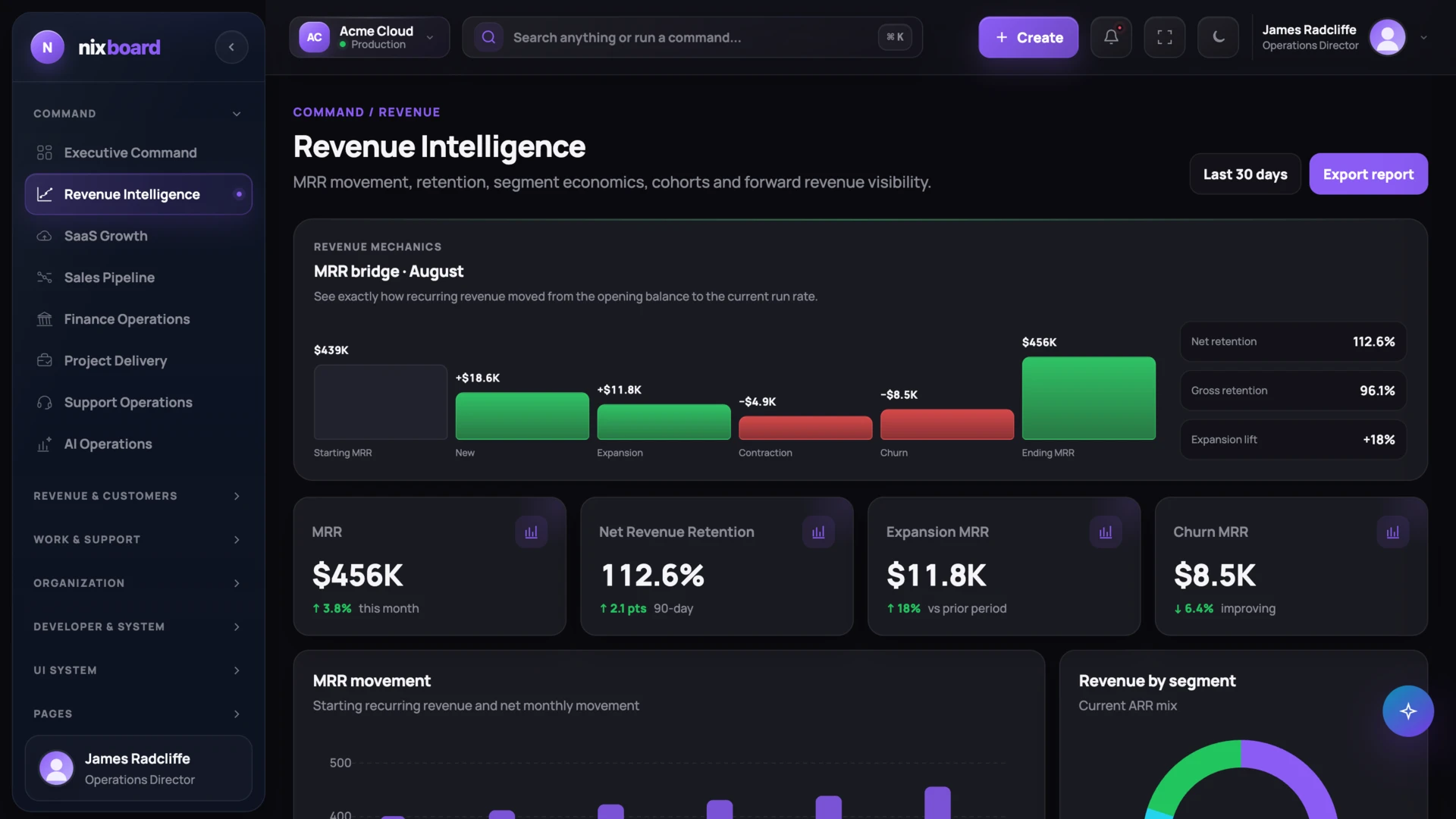1456x819 pixels.
Task: Click the nixboard logo icon
Action: (x=47, y=47)
